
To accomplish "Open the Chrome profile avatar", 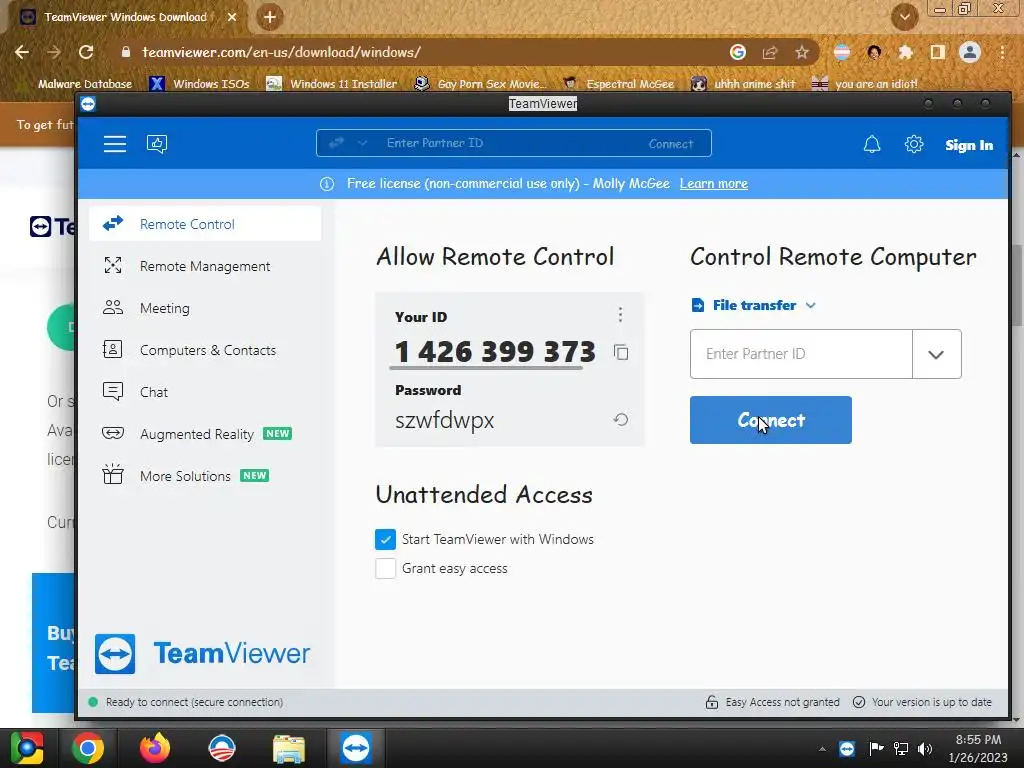I will pyautogui.click(x=970, y=52).
